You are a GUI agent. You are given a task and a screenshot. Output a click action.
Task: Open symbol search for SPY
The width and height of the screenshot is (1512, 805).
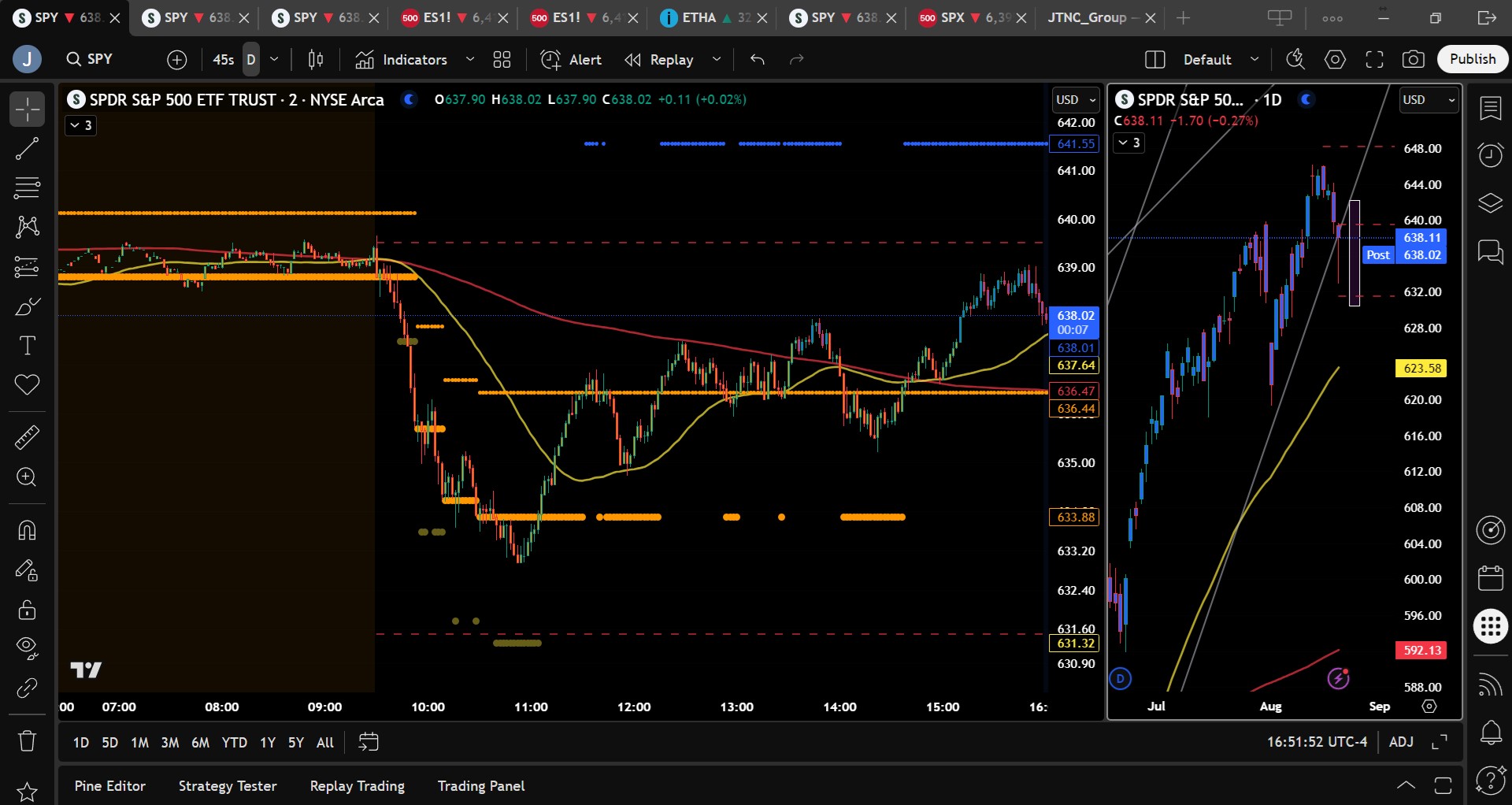coord(90,59)
